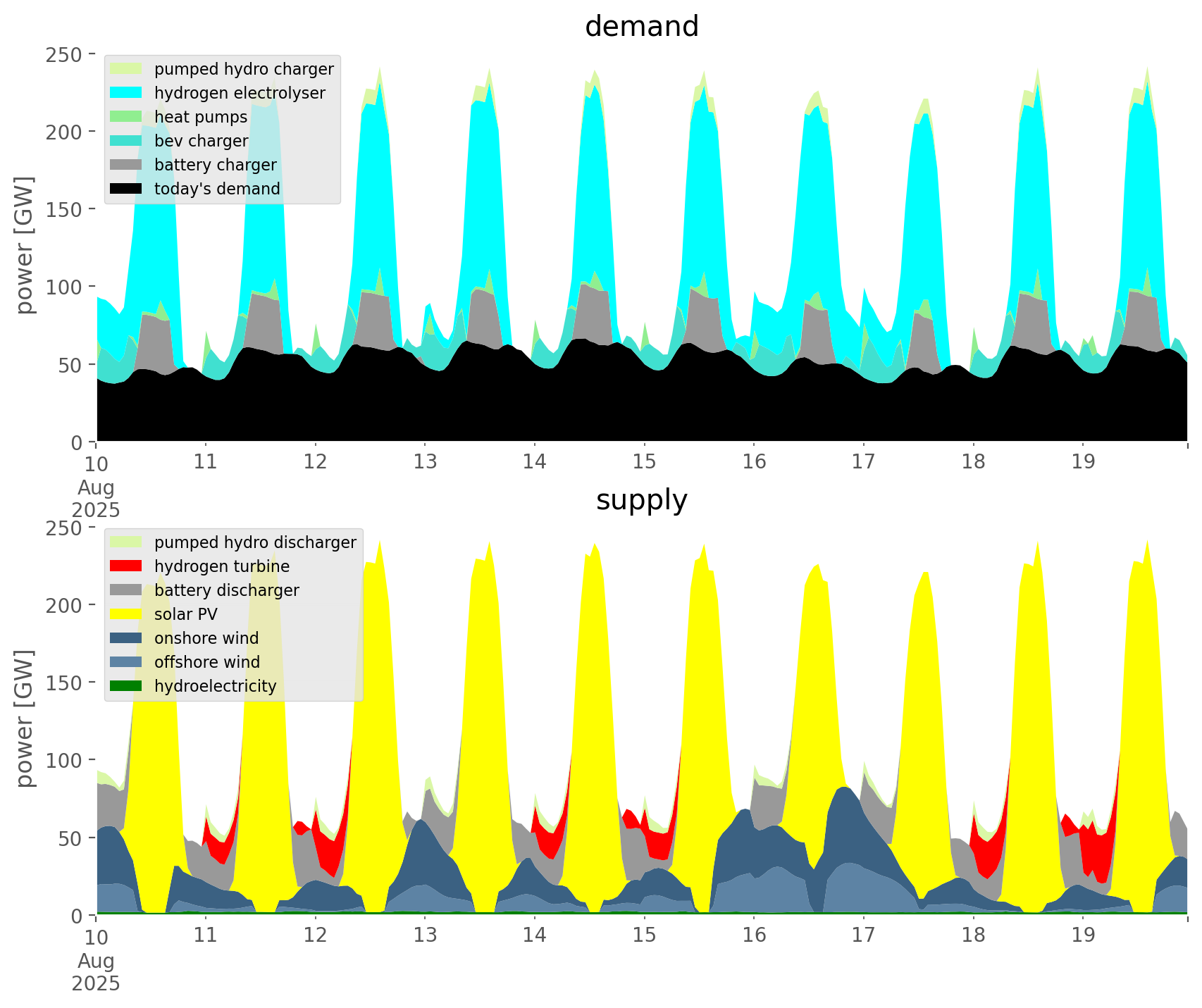Click the onshore wind legend swatch
The image size is (1202, 1008).
click(x=127, y=638)
